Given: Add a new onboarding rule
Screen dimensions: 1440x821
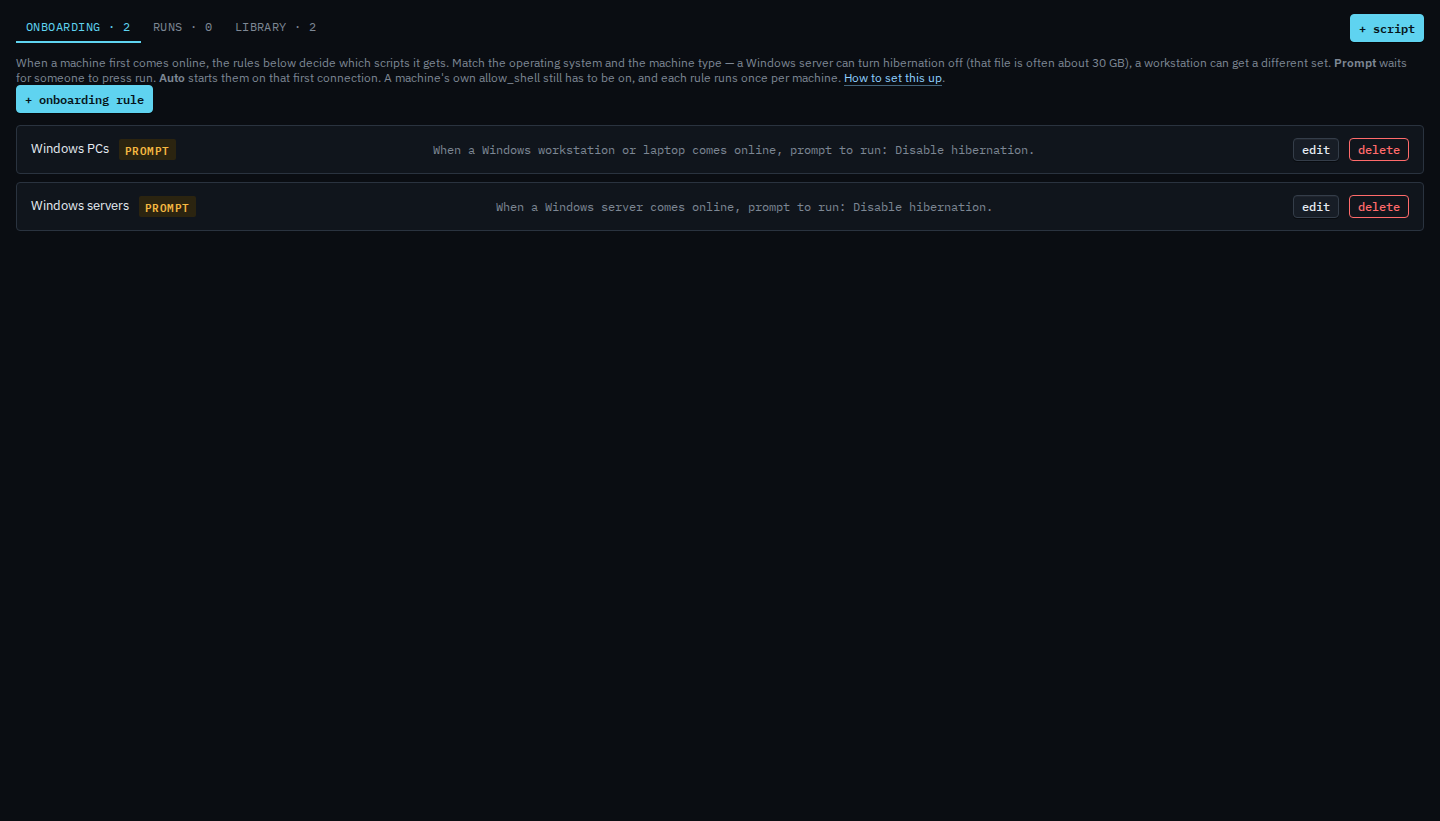Looking at the screenshot, I should pyautogui.click(x=84, y=99).
